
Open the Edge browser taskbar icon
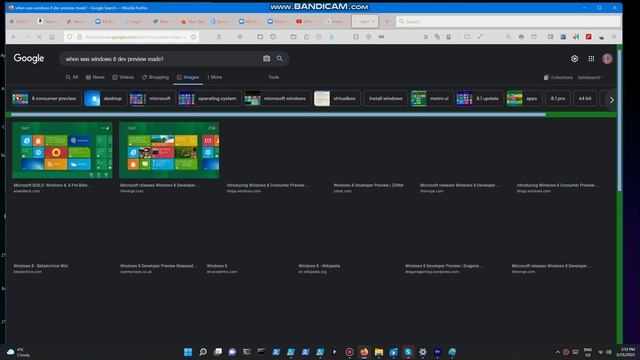pos(452,352)
